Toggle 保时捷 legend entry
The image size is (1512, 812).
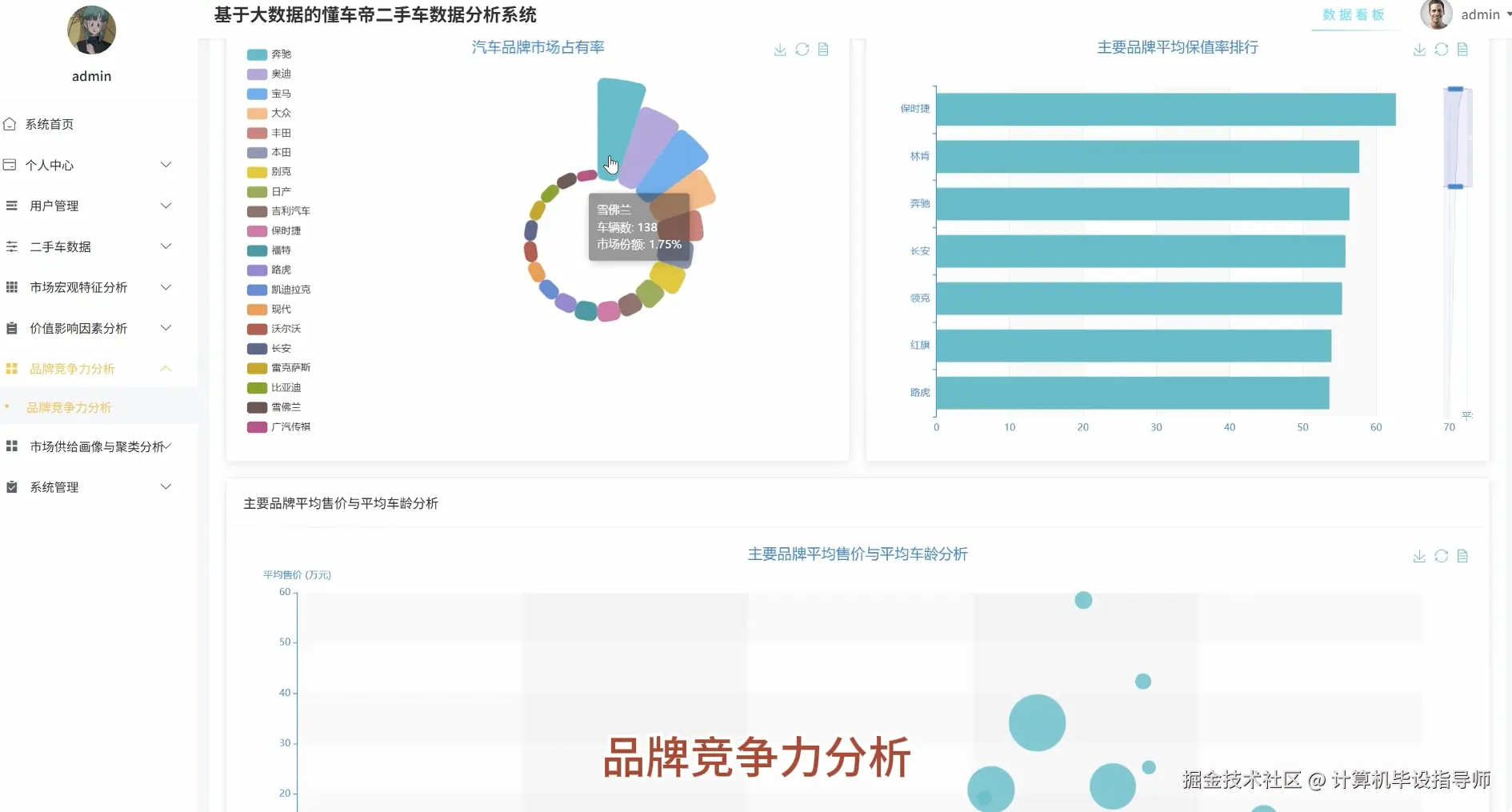coord(274,230)
